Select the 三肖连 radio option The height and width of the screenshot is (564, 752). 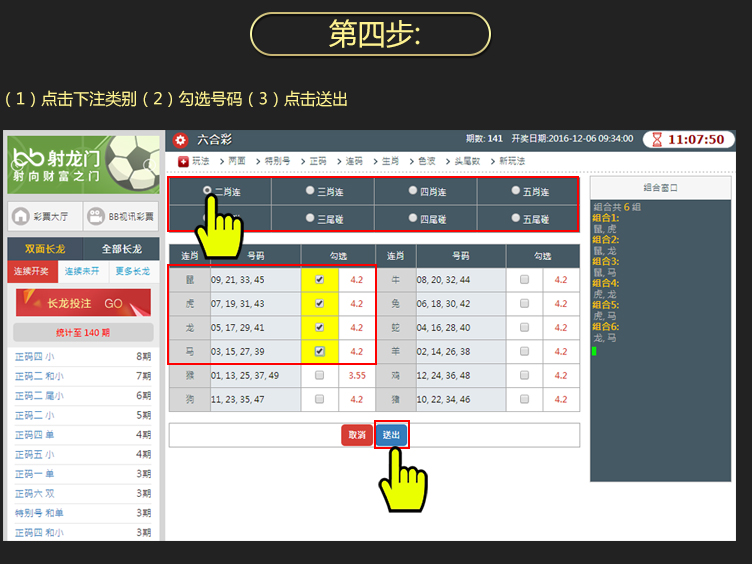pyautogui.click(x=310, y=191)
